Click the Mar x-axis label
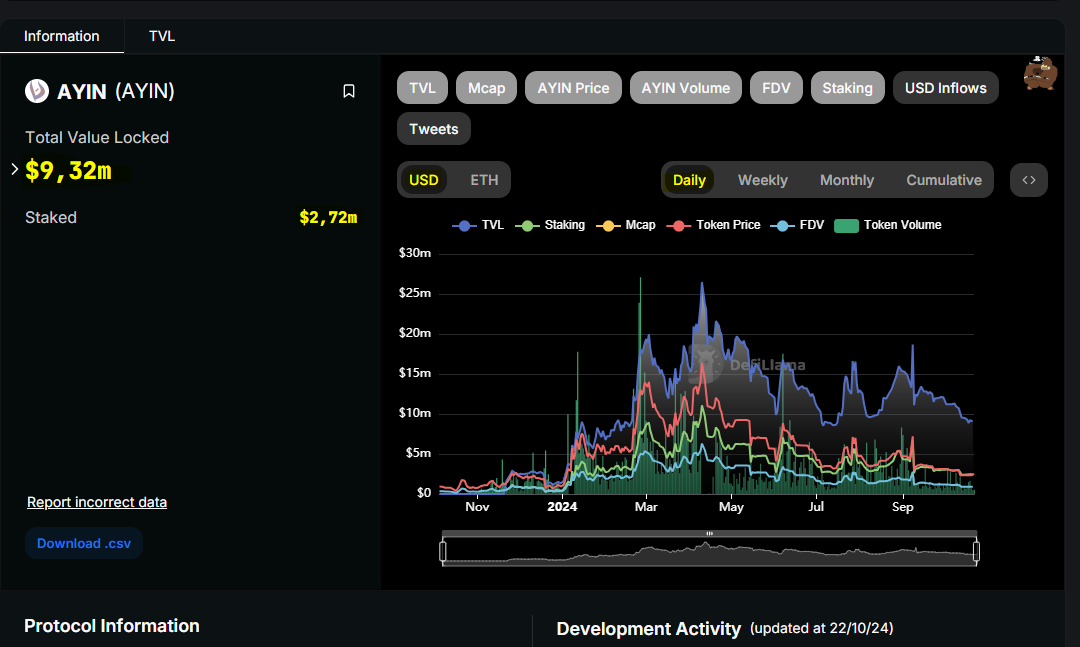Image resolution: width=1080 pixels, height=647 pixels. (646, 506)
